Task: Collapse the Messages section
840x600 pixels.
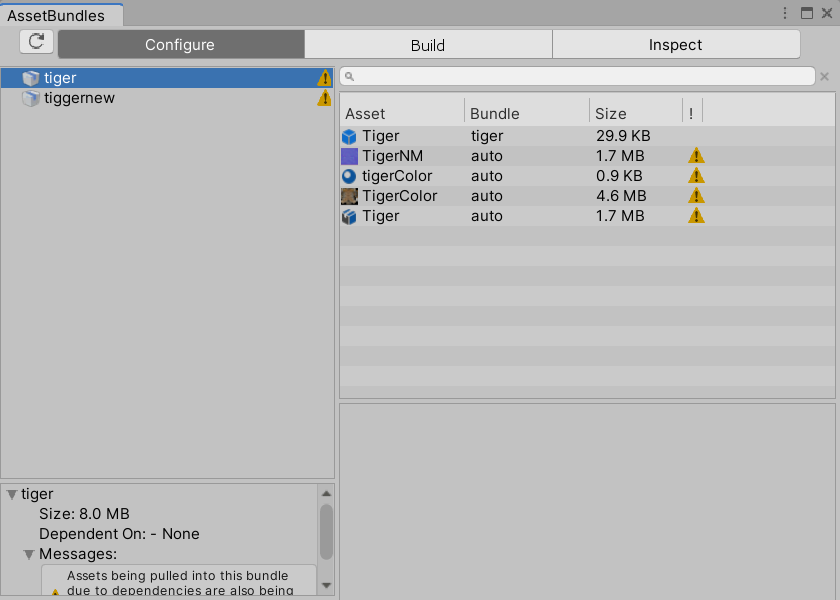Action: pos(28,554)
